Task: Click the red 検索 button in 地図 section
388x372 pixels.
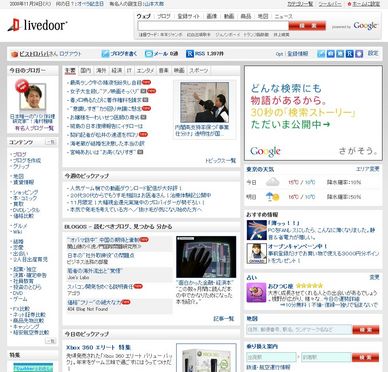Action: coord(366,330)
